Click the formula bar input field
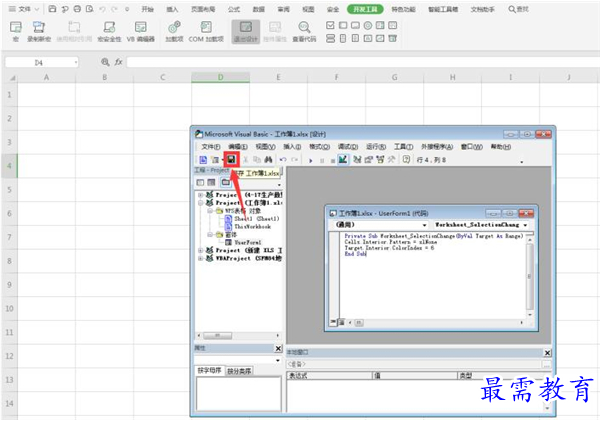 (363, 62)
